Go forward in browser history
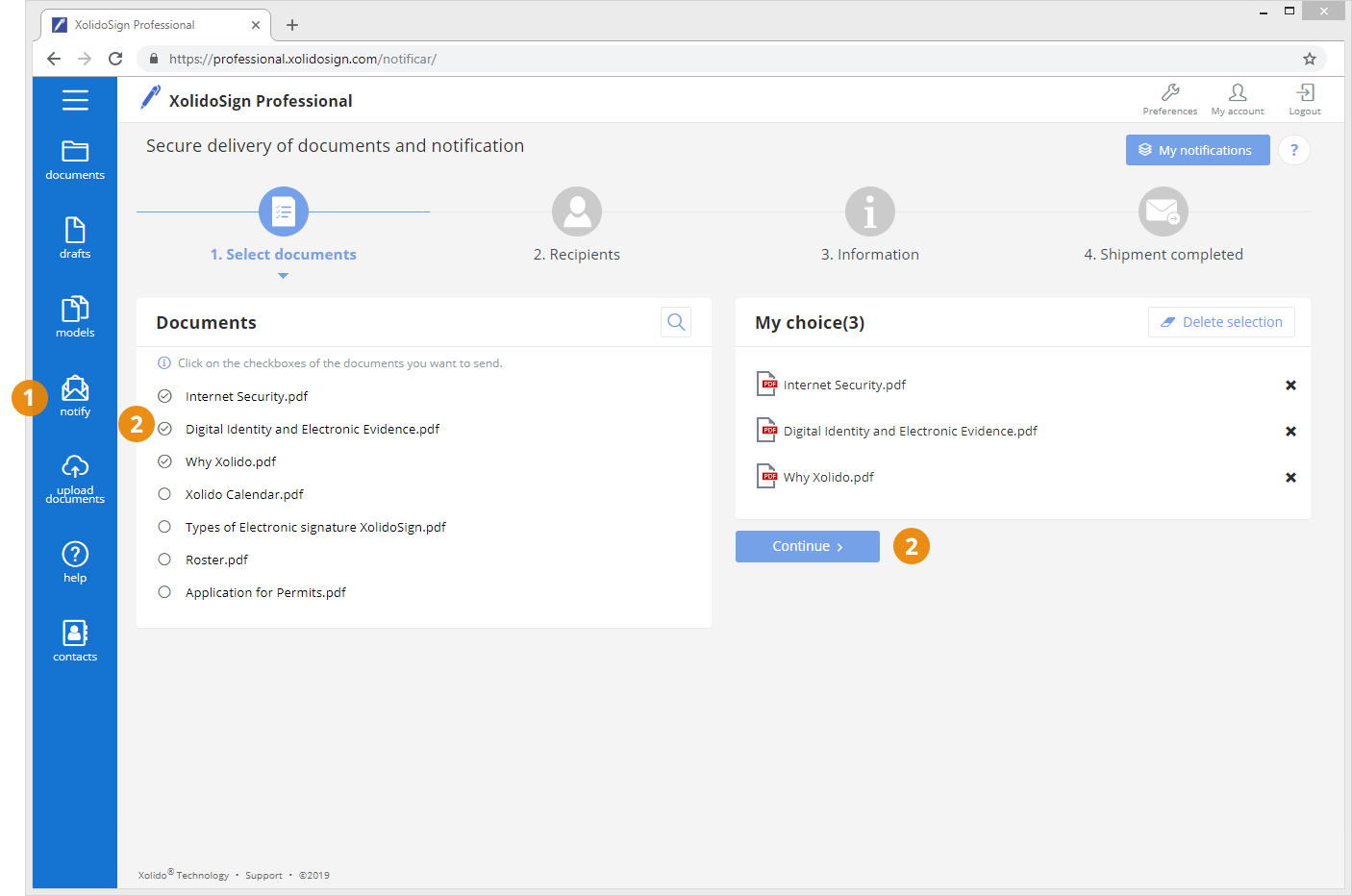This screenshot has height=896, width=1352. tap(85, 59)
